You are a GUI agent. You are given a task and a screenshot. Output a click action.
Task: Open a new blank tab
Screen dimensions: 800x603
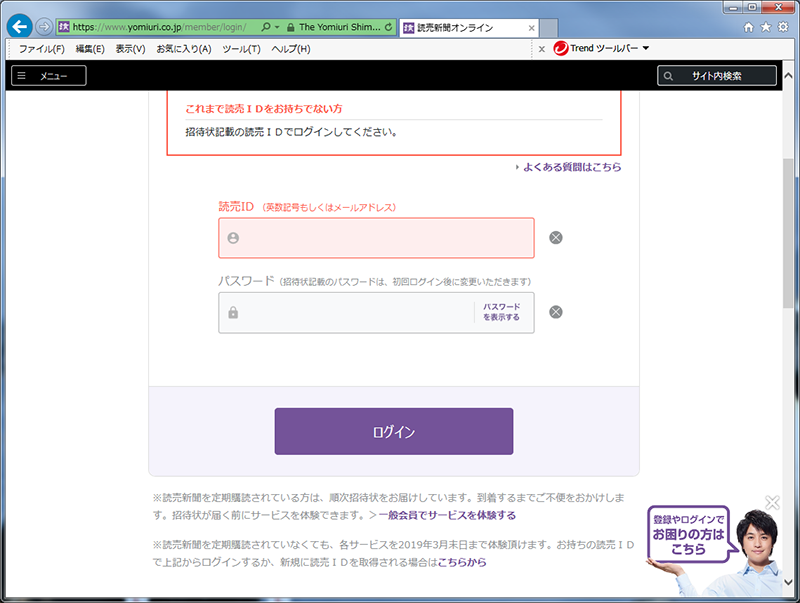coord(548,28)
